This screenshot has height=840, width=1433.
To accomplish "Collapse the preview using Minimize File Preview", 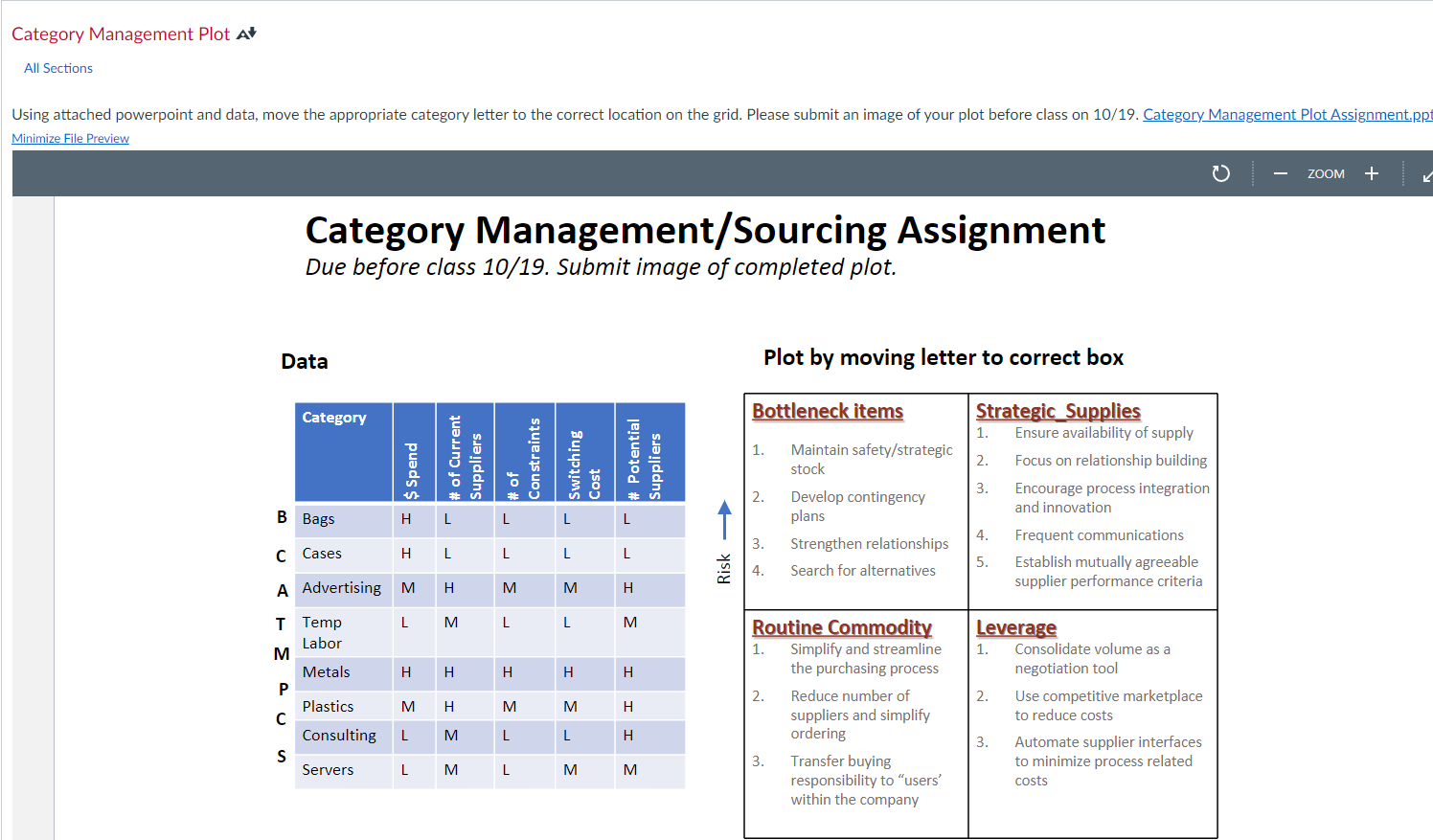I will (70, 138).
